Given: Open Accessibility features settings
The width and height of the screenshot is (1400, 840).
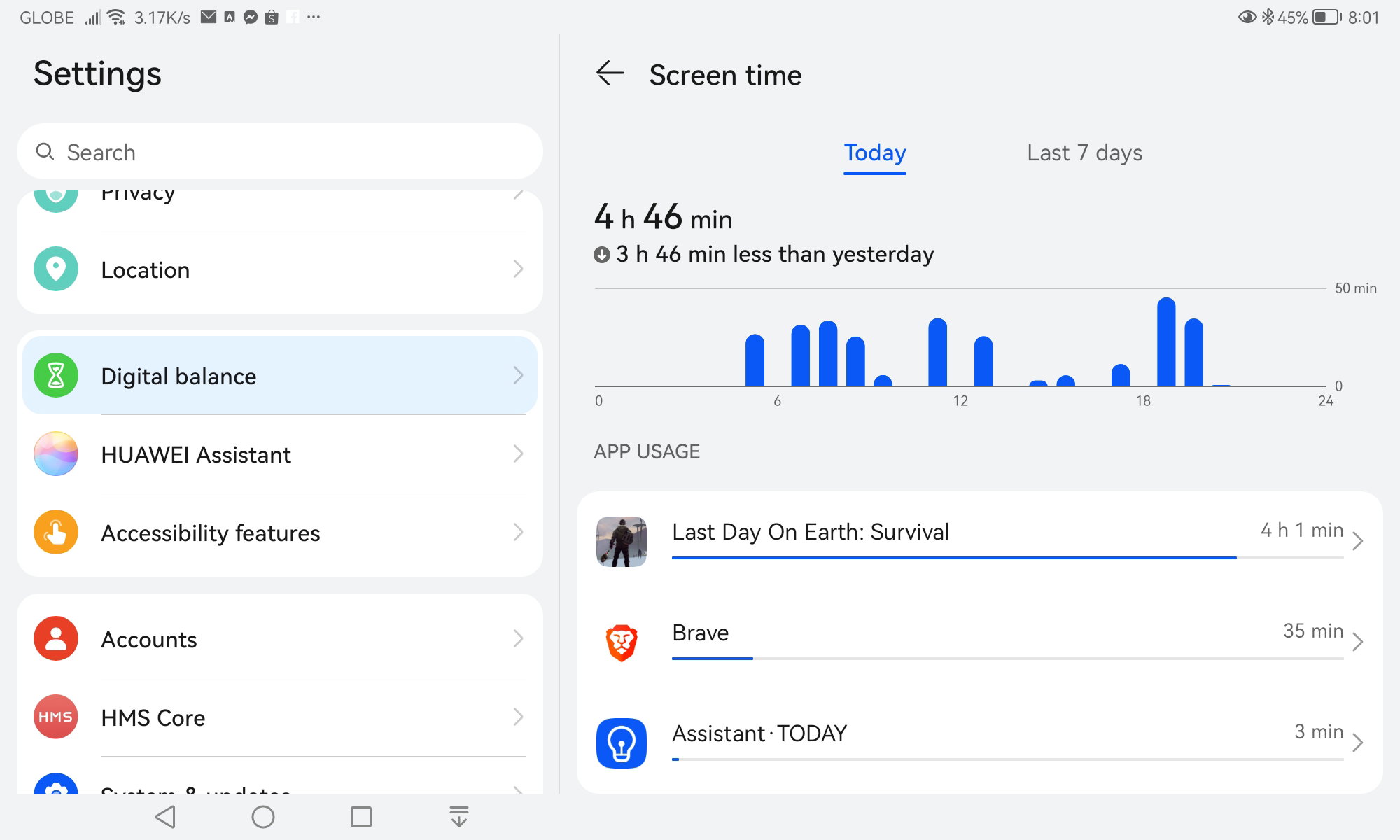Looking at the screenshot, I should tap(280, 532).
